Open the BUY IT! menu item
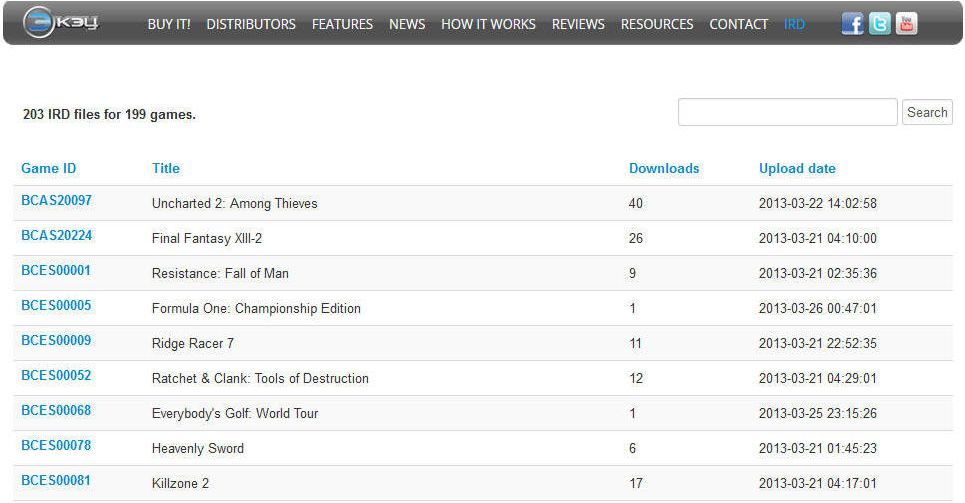The width and height of the screenshot is (965, 503). (169, 24)
